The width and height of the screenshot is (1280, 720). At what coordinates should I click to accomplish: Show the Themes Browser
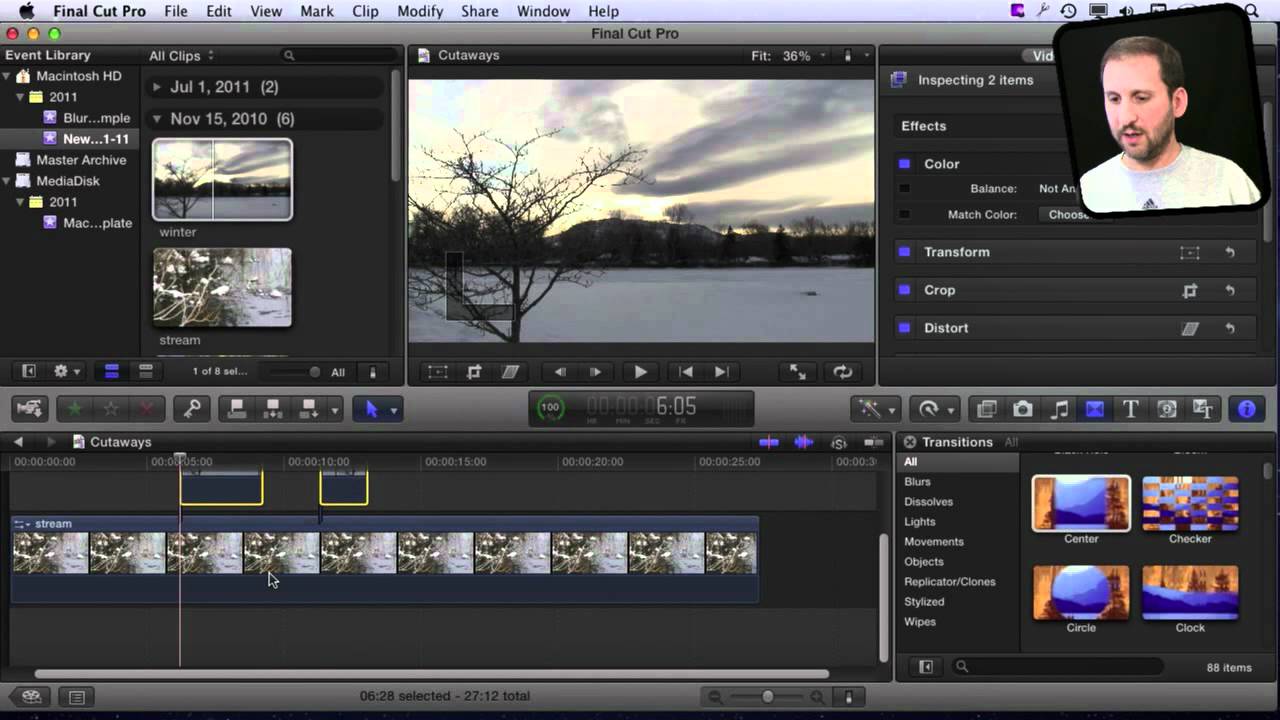[1203, 409]
